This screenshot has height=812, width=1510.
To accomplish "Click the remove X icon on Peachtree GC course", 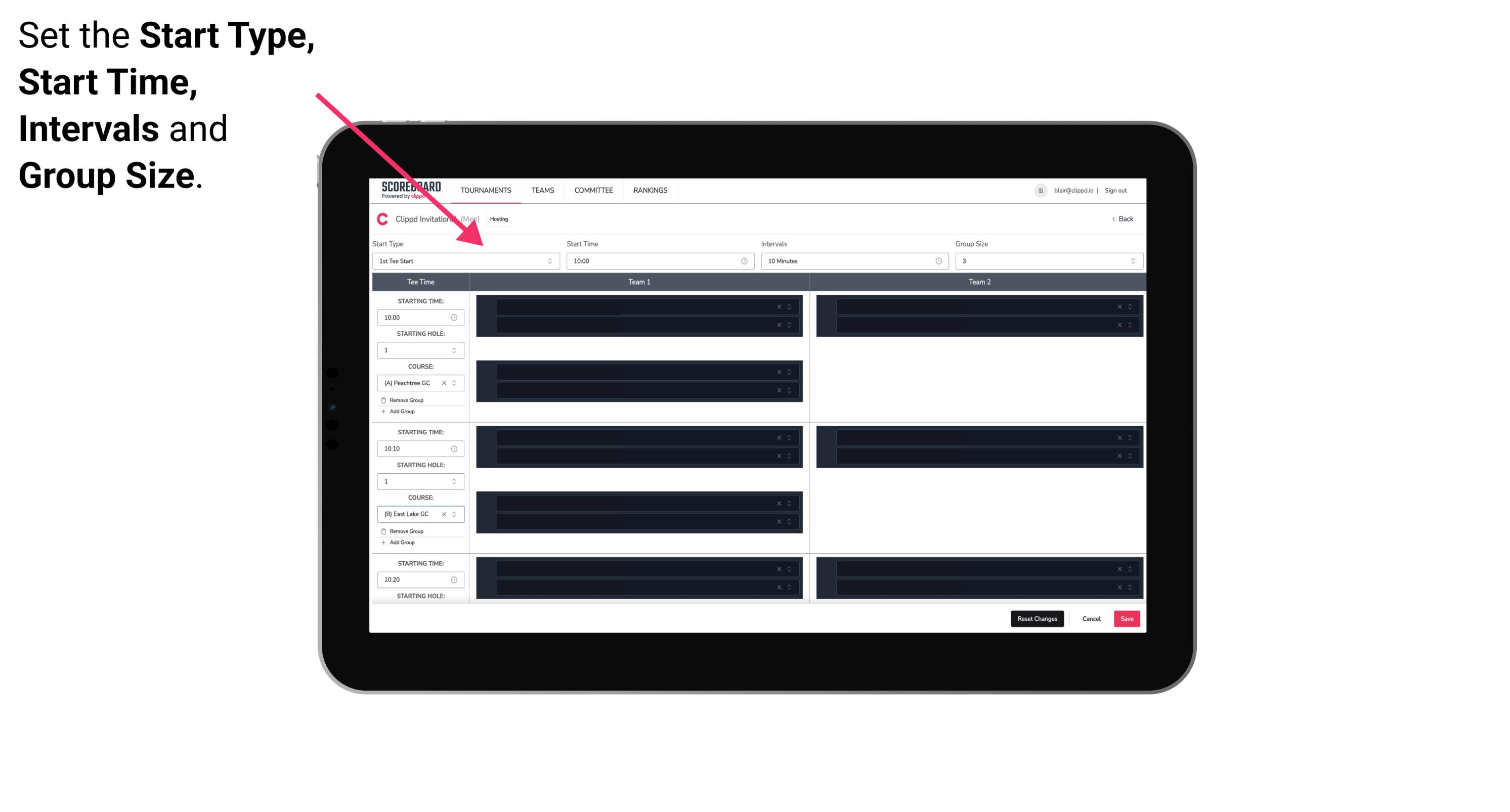I will (444, 383).
